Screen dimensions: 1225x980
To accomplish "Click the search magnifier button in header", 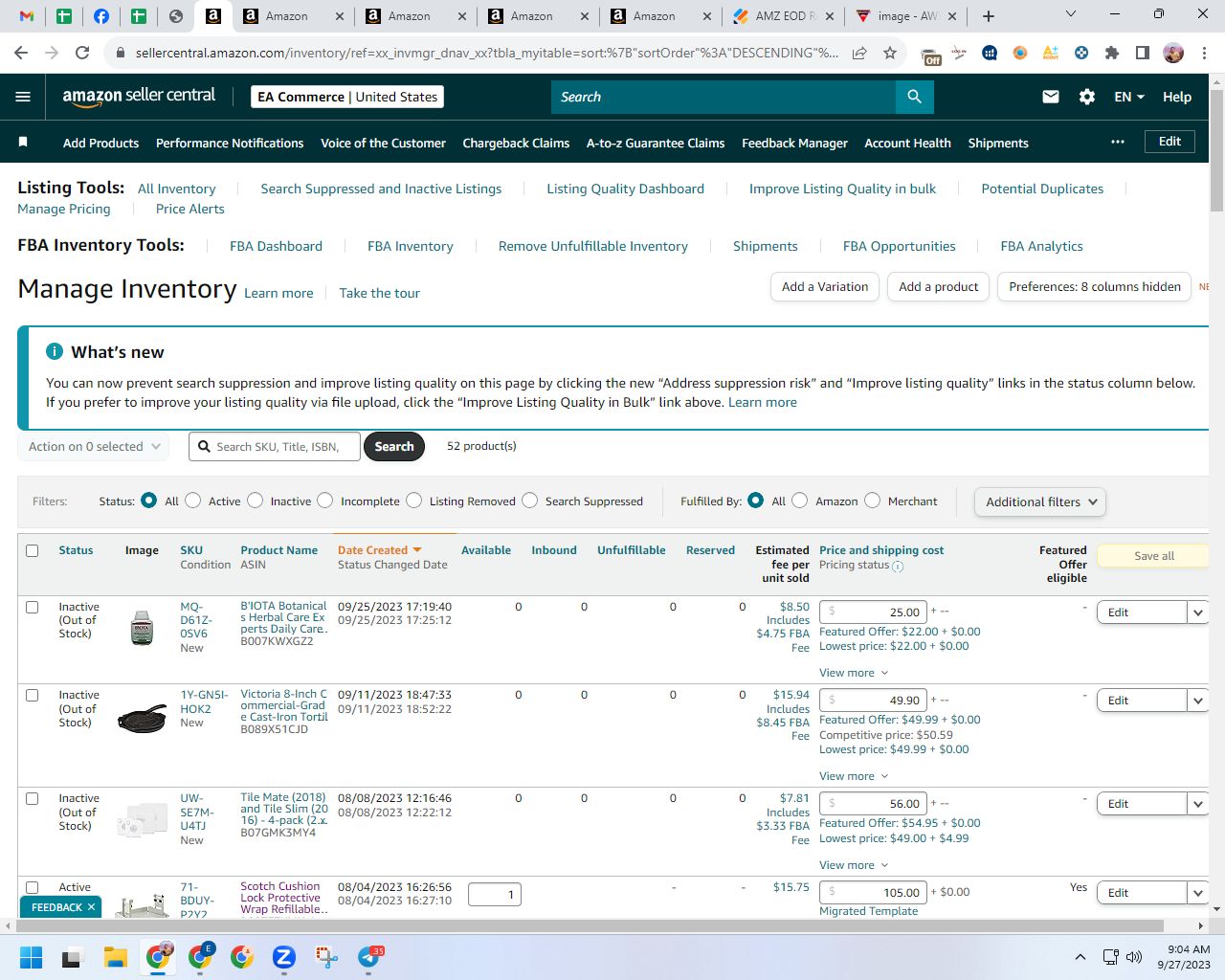I will pyautogui.click(x=914, y=97).
